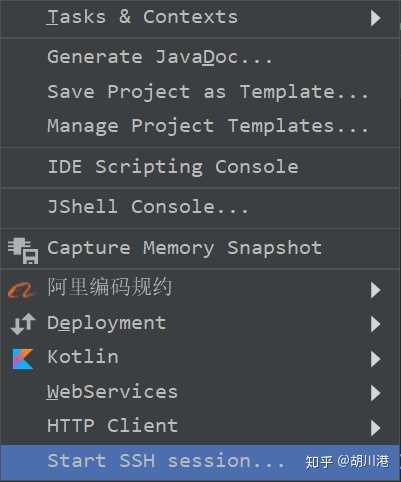Click the Deployment up-down arrows icon
This screenshot has height=482, width=401.
[23, 324]
